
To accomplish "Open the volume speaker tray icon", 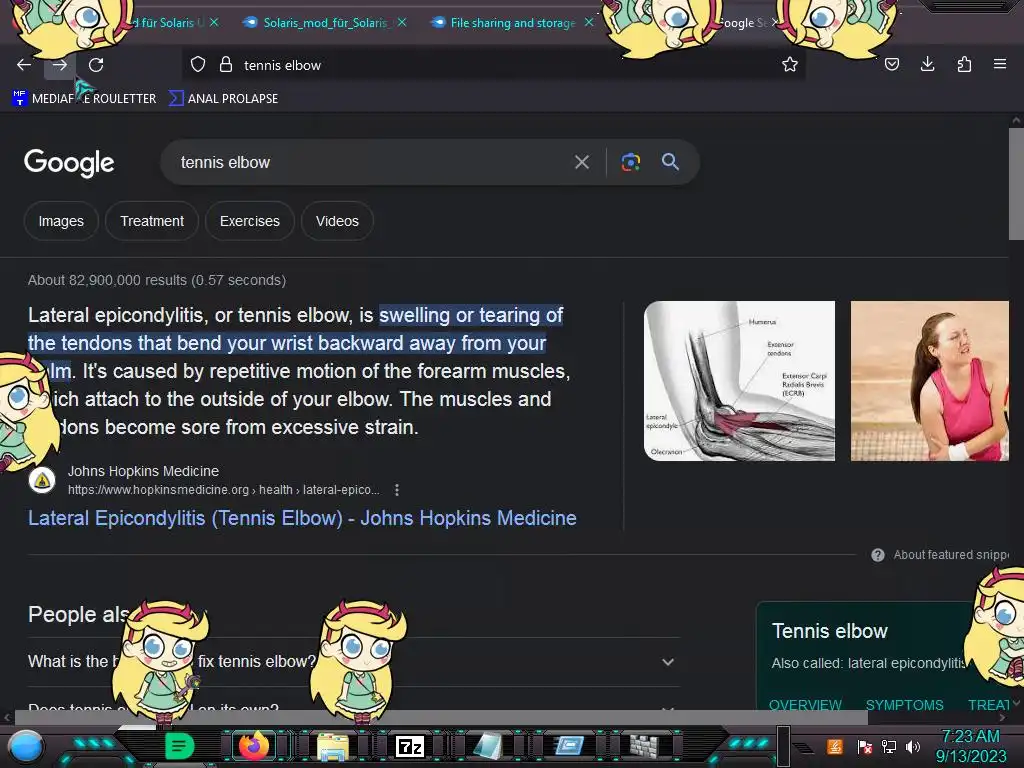I will tap(912, 746).
